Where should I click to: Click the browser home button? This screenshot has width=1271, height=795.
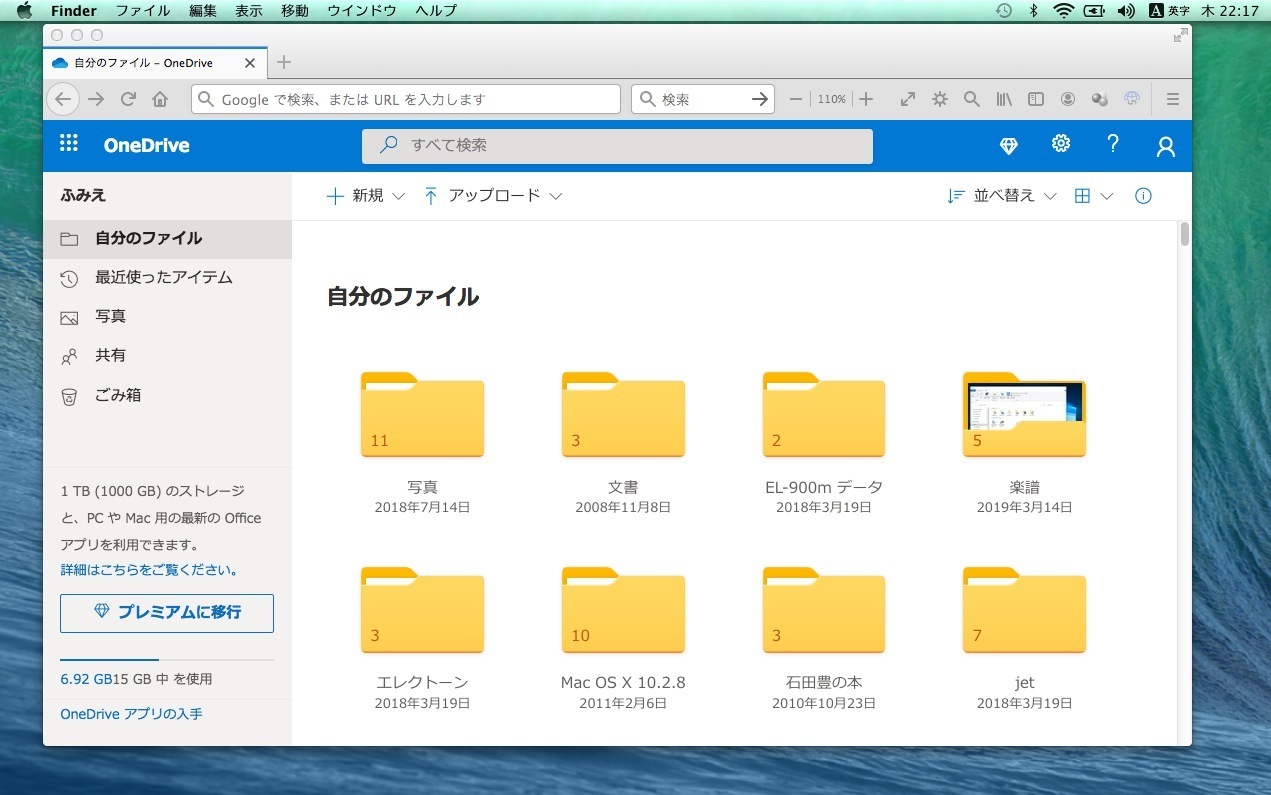click(x=160, y=99)
